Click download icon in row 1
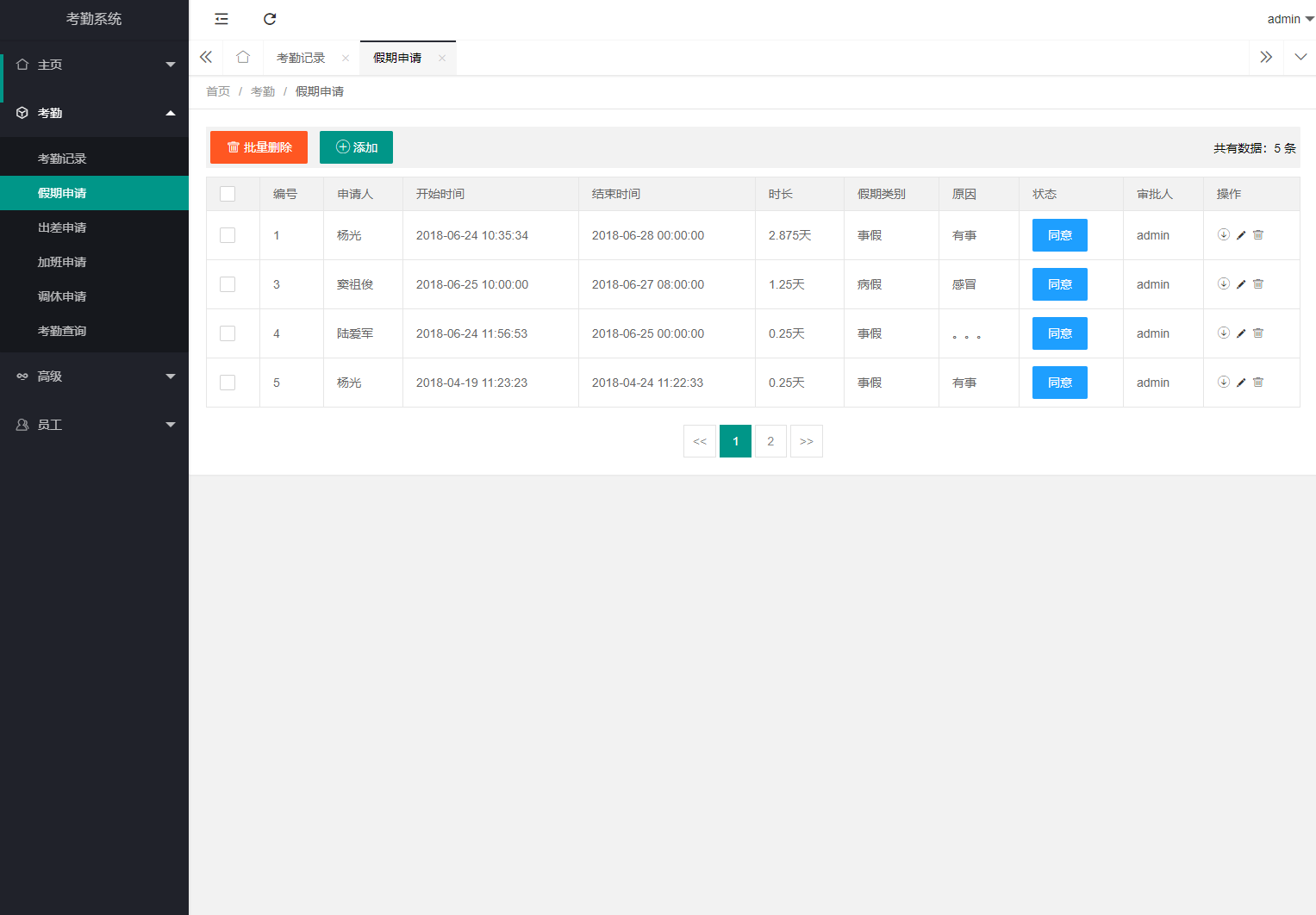 1224,234
